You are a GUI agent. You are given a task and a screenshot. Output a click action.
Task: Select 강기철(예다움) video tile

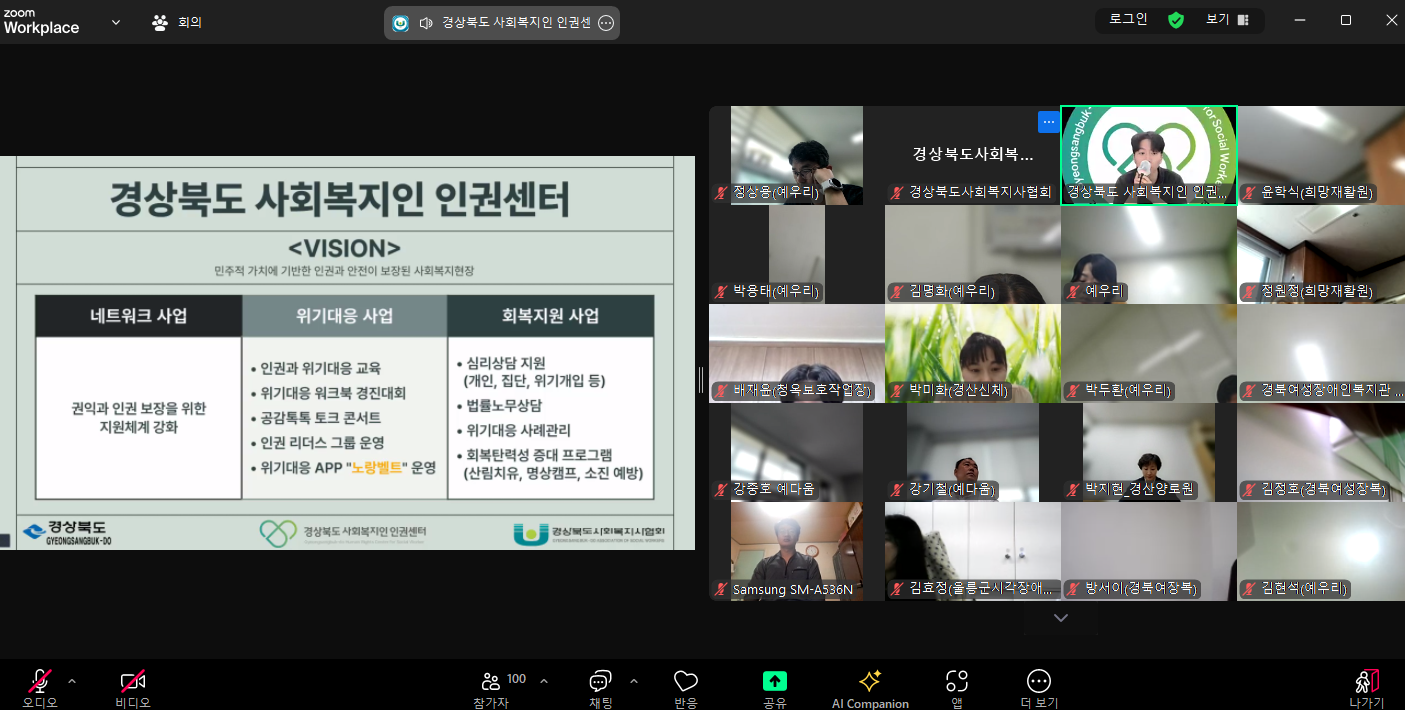[973, 452]
